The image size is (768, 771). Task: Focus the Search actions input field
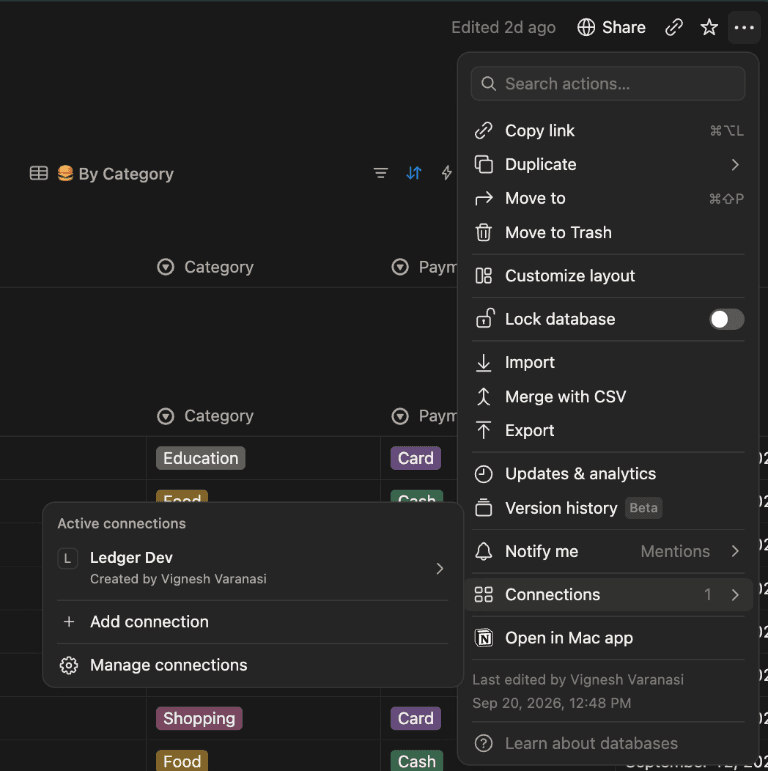tap(608, 84)
